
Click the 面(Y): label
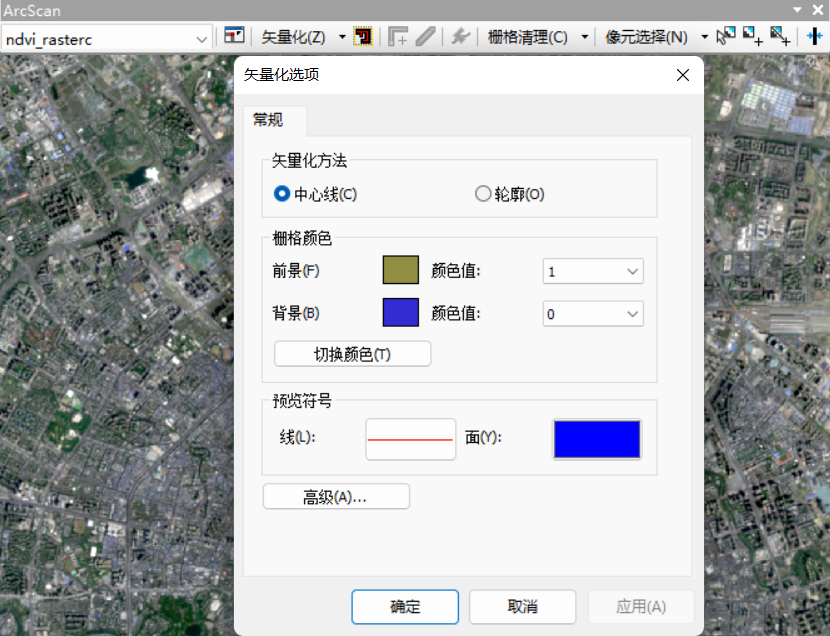(483, 438)
